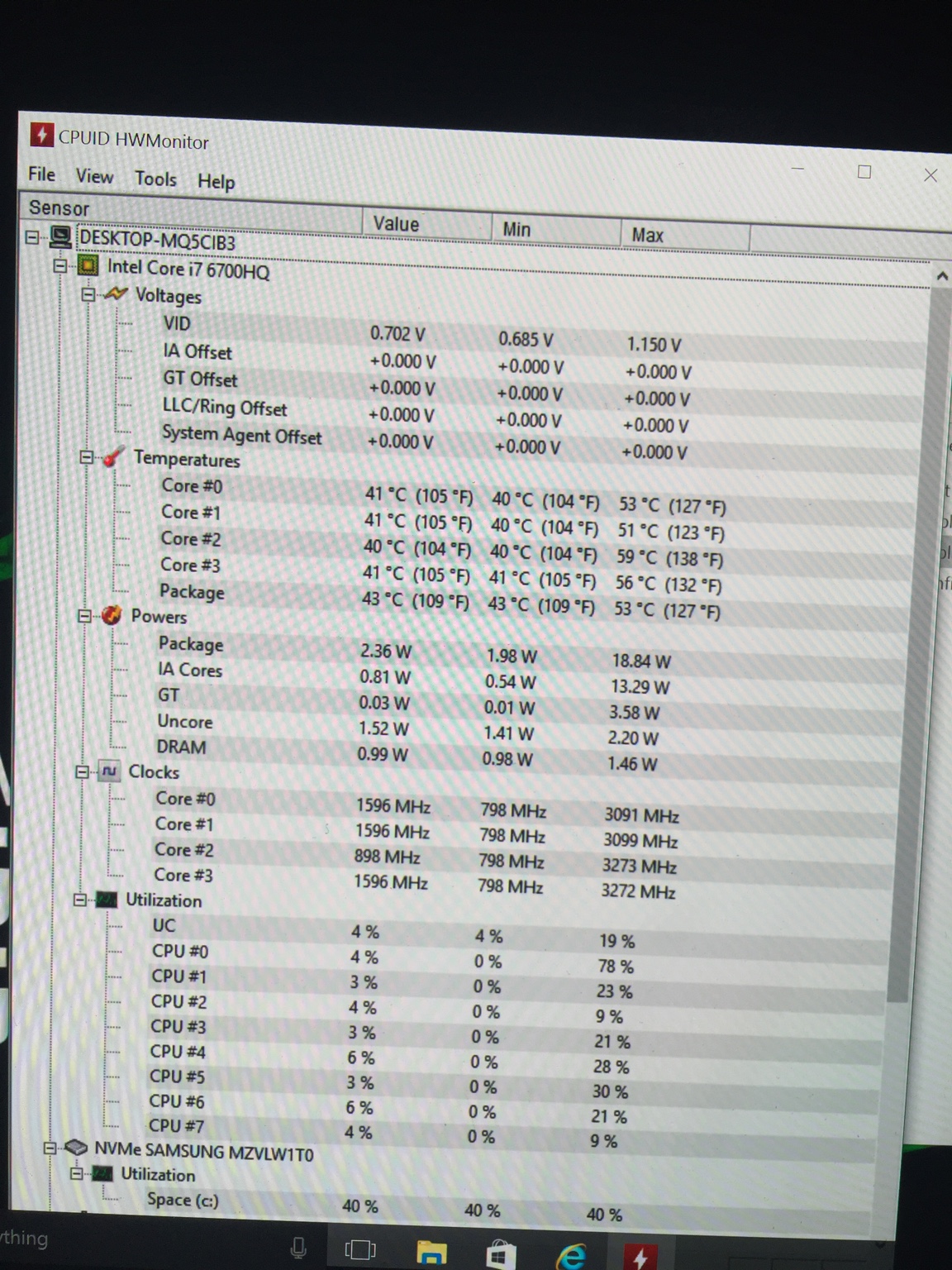Open the File menu

point(41,174)
